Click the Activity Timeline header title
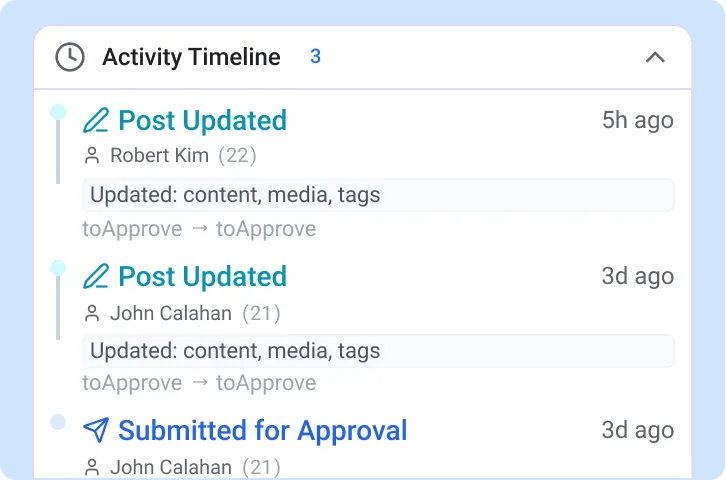Image resolution: width=726 pixels, height=480 pixels. point(191,57)
